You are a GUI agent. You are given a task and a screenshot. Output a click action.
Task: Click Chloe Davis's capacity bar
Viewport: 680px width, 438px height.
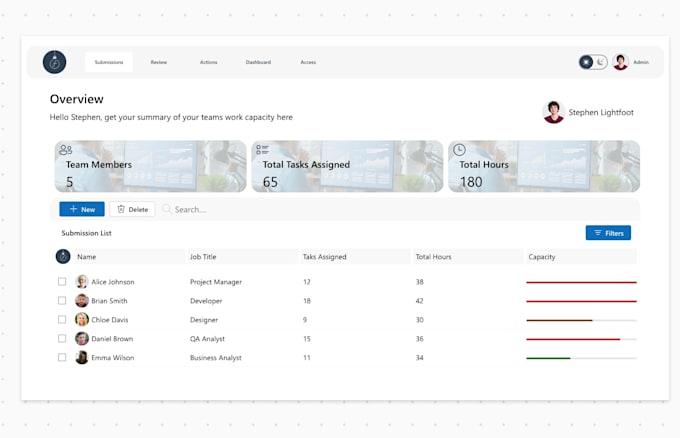click(581, 320)
